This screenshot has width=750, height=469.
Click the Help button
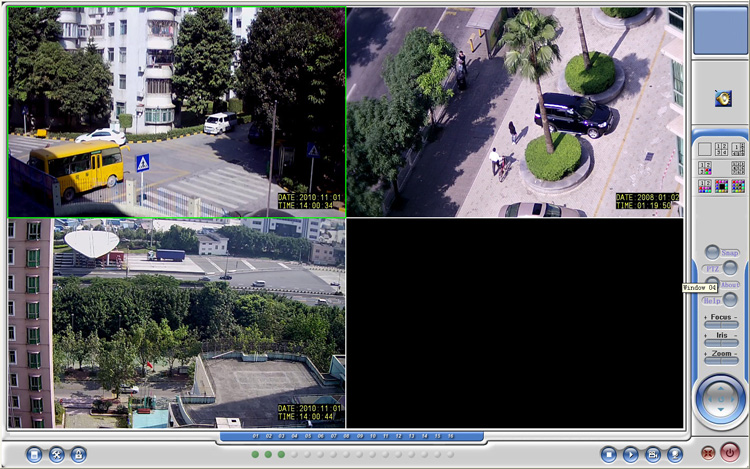[711, 300]
